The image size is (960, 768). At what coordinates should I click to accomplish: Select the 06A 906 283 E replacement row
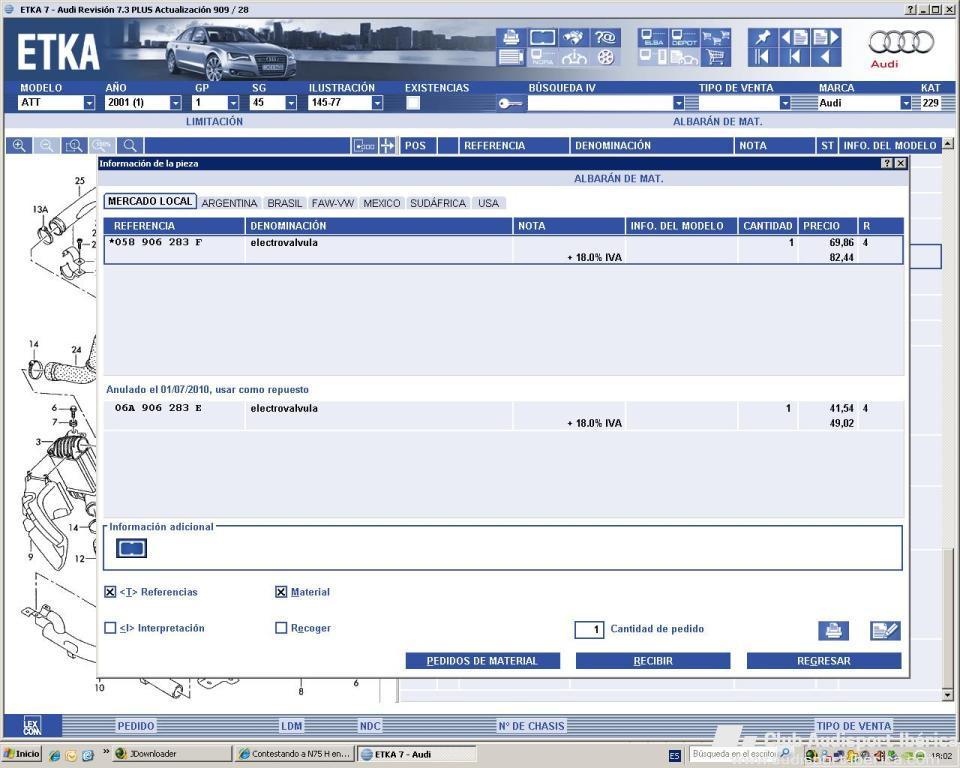503,415
